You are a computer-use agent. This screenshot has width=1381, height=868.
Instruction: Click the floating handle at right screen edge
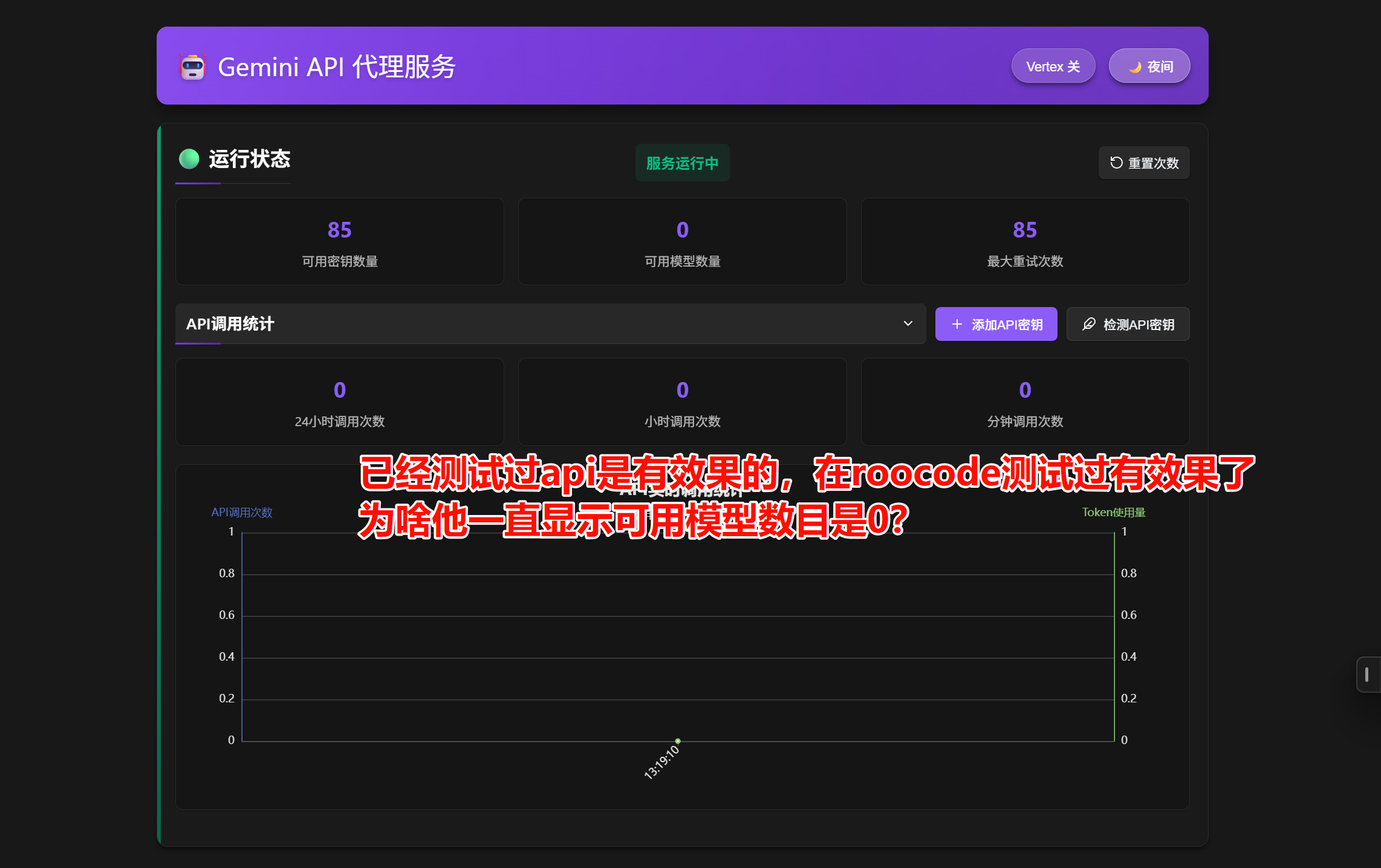(x=1367, y=674)
